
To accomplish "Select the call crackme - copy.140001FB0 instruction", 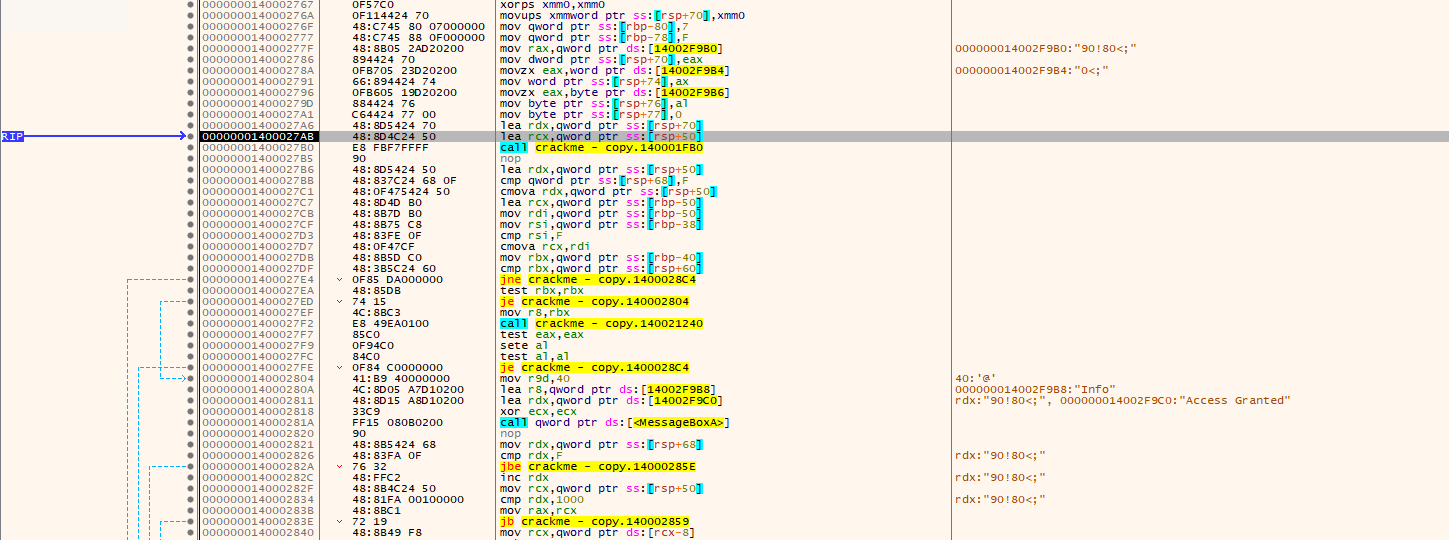I will coord(601,147).
